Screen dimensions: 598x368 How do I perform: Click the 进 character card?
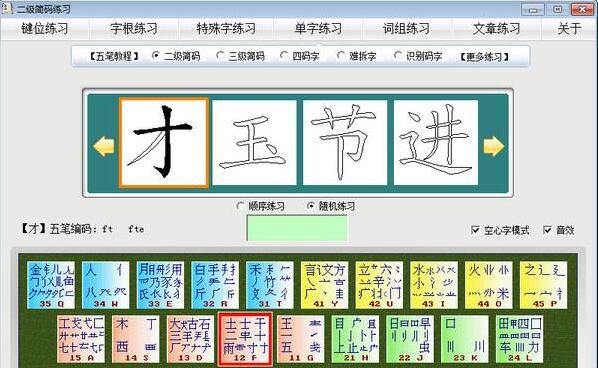(436, 143)
